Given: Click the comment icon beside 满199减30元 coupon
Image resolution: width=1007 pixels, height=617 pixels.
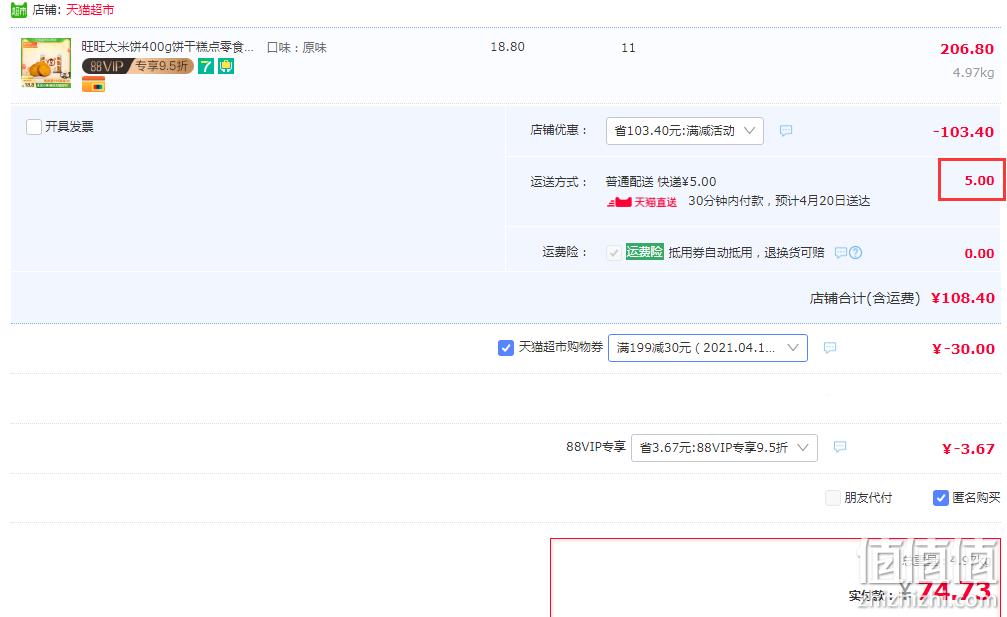Looking at the screenshot, I should click(830, 348).
